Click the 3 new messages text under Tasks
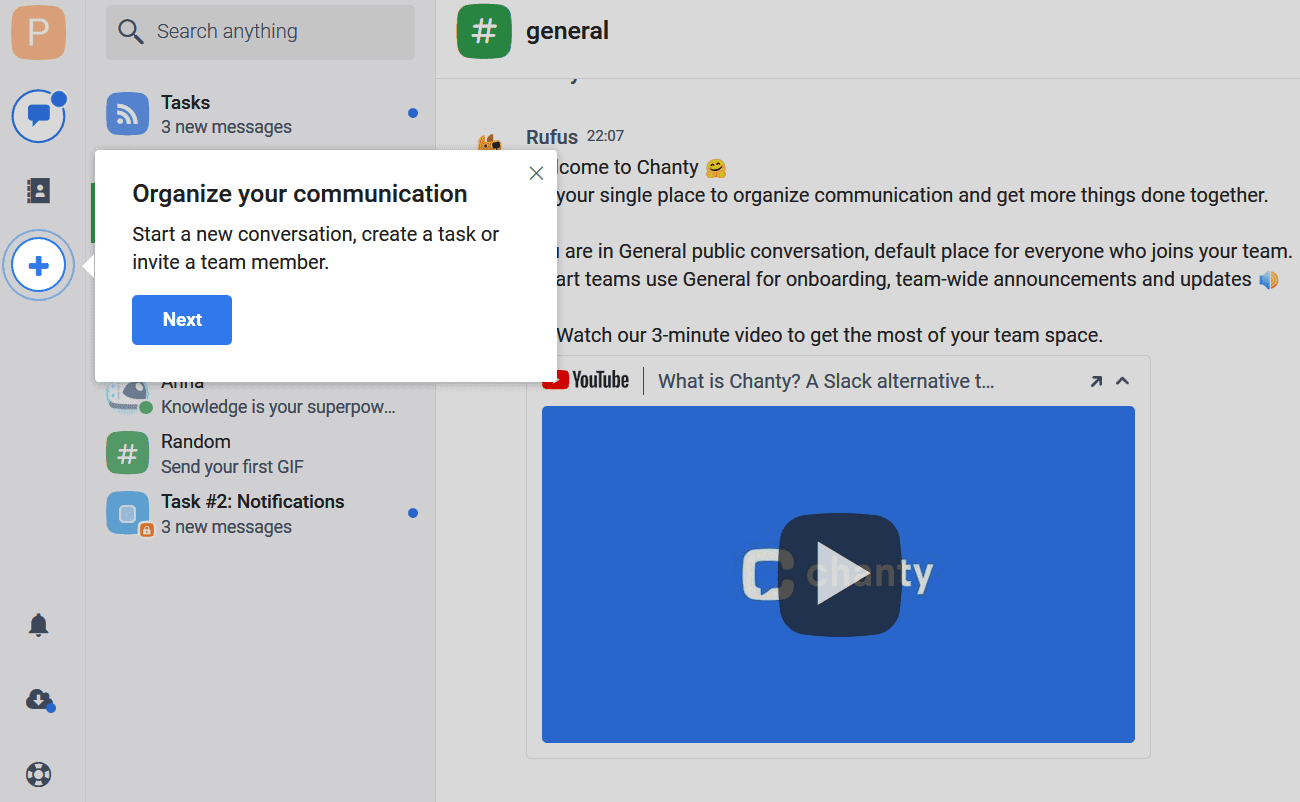Image resolution: width=1300 pixels, height=802 pixels. pos(226,127)
